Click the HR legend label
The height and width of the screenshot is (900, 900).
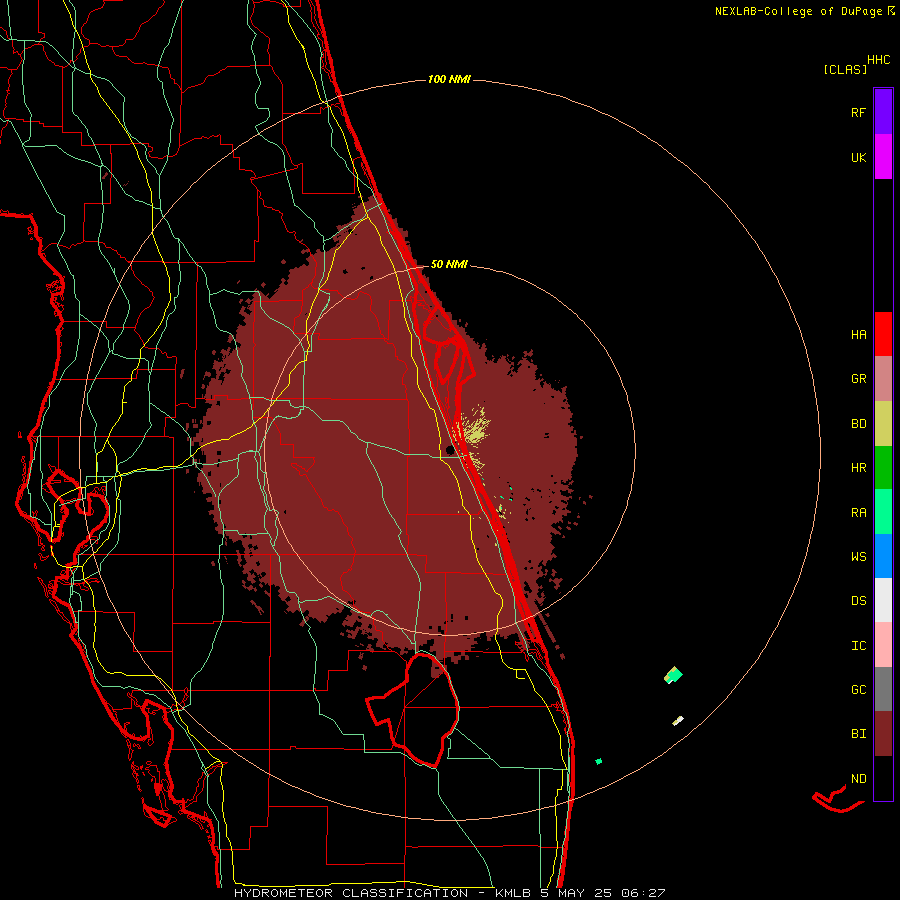[858, 468]
